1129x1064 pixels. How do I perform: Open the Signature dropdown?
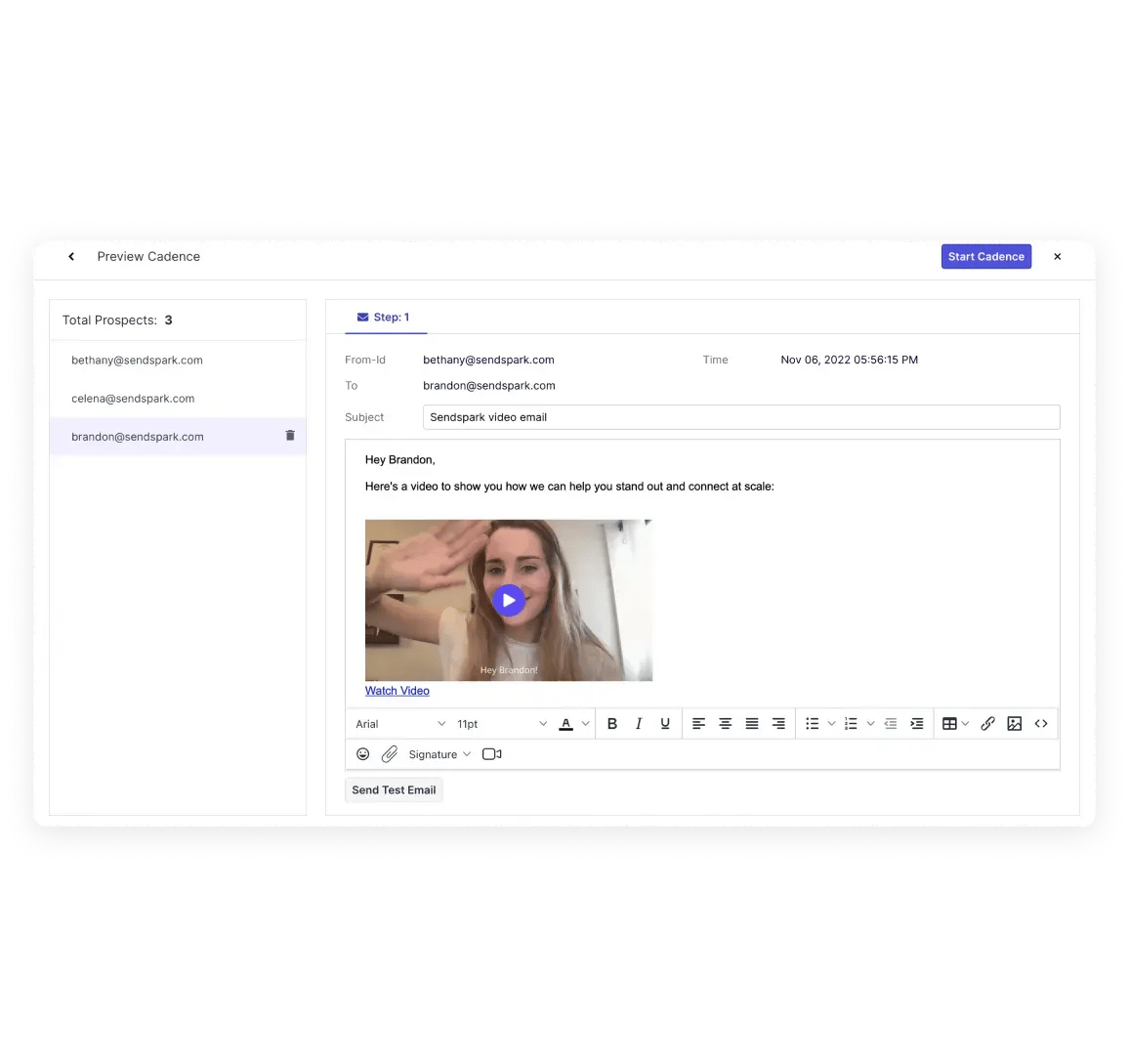tap(439, 754)
